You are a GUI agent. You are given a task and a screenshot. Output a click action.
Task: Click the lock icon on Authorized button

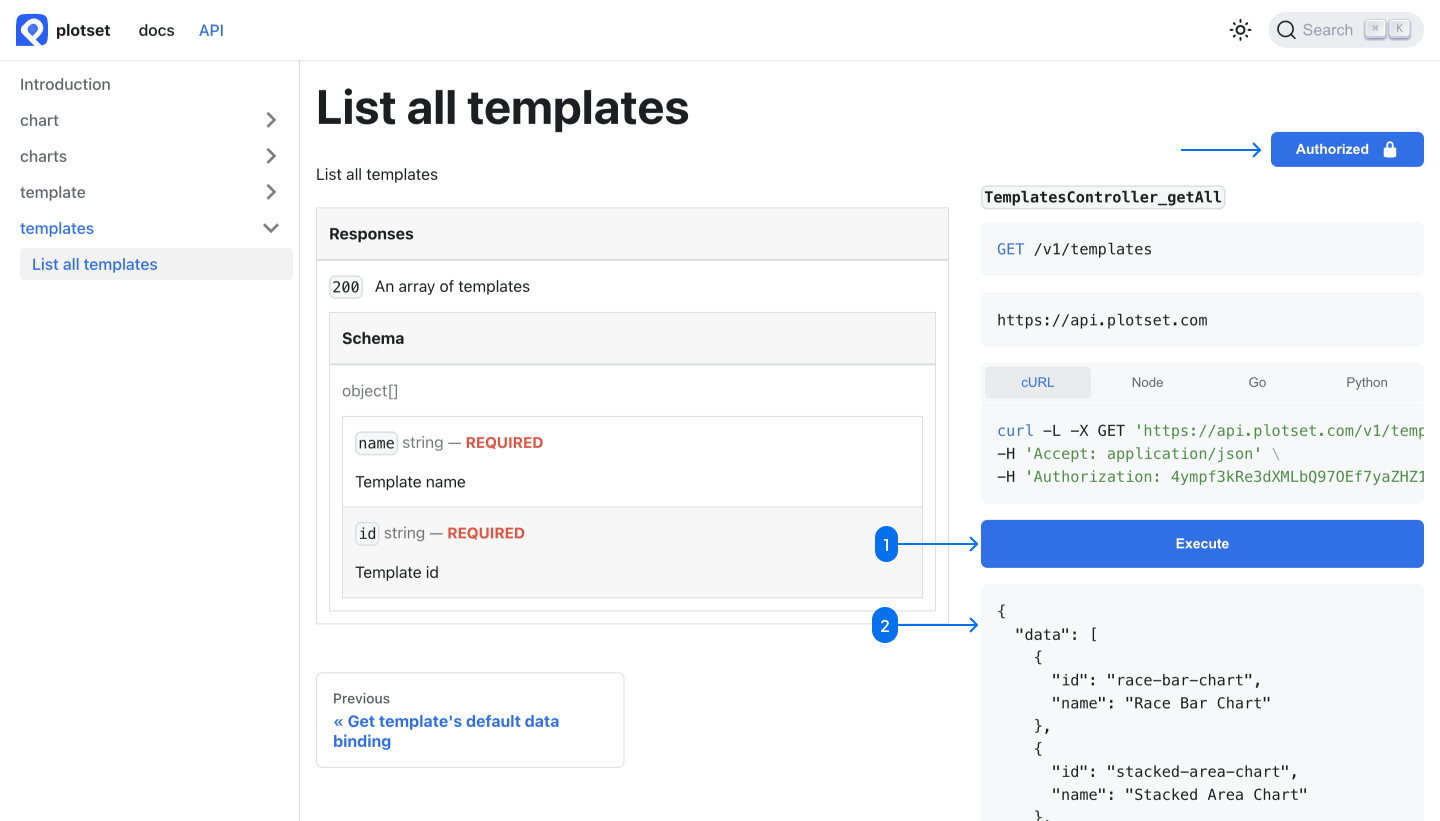pyautogui.click(x=1389, y=148)
